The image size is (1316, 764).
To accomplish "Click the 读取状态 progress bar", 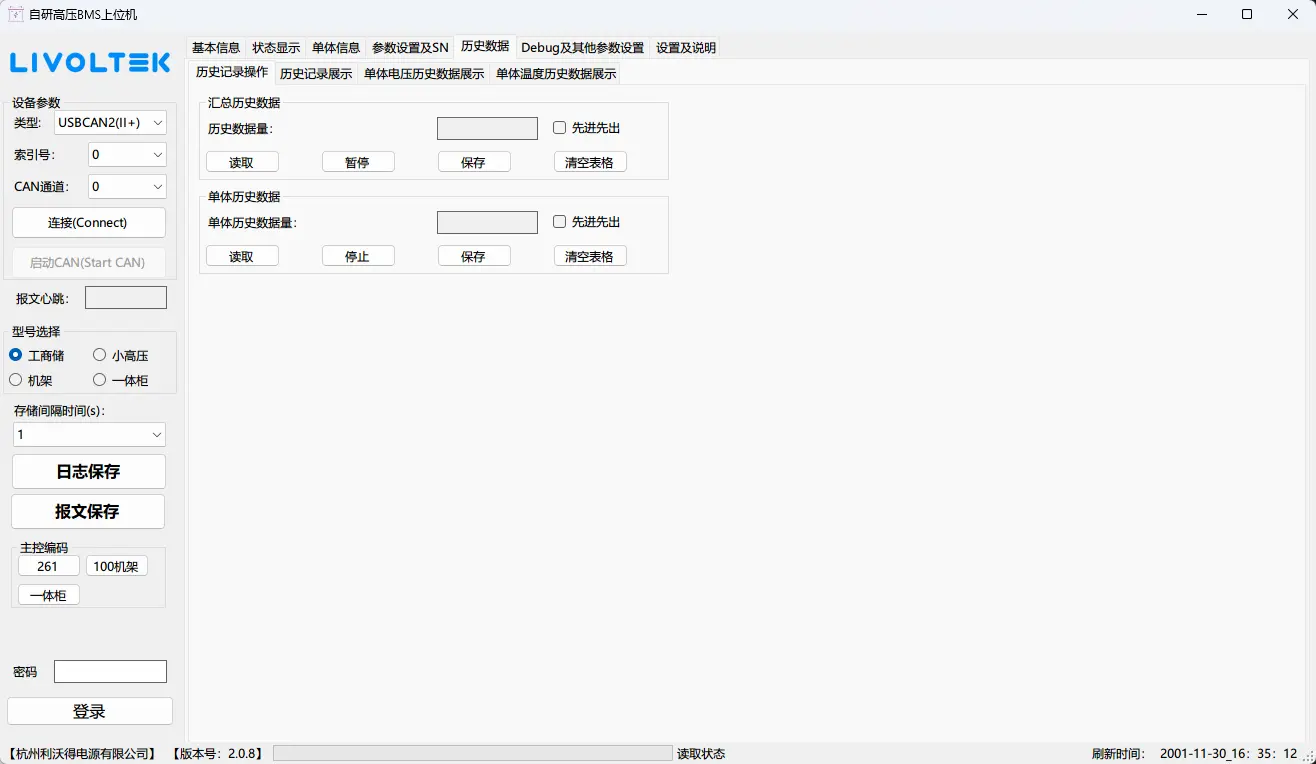I will pos(473,753).
